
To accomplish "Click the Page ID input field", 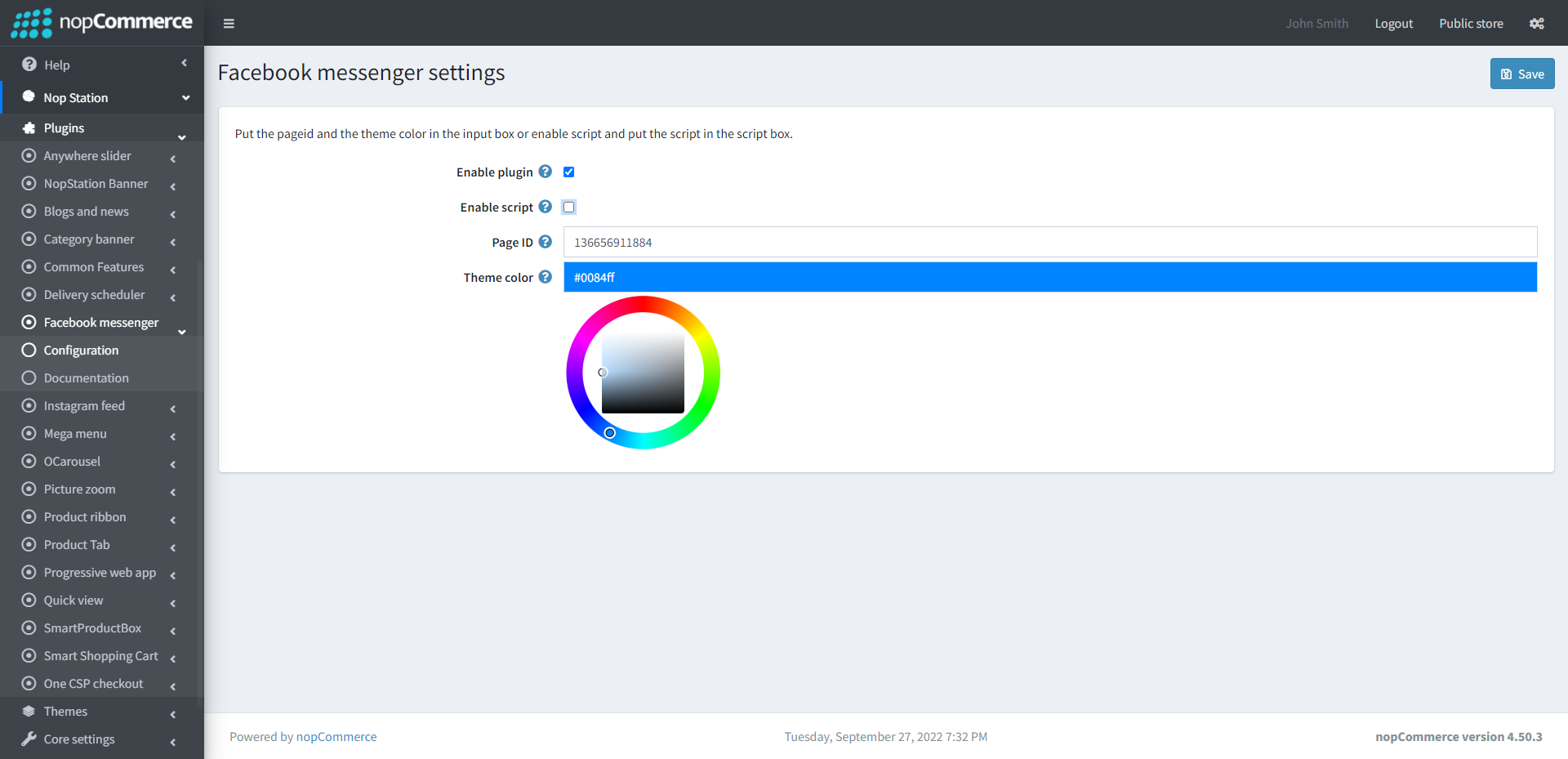I will tap(1050, 242).
